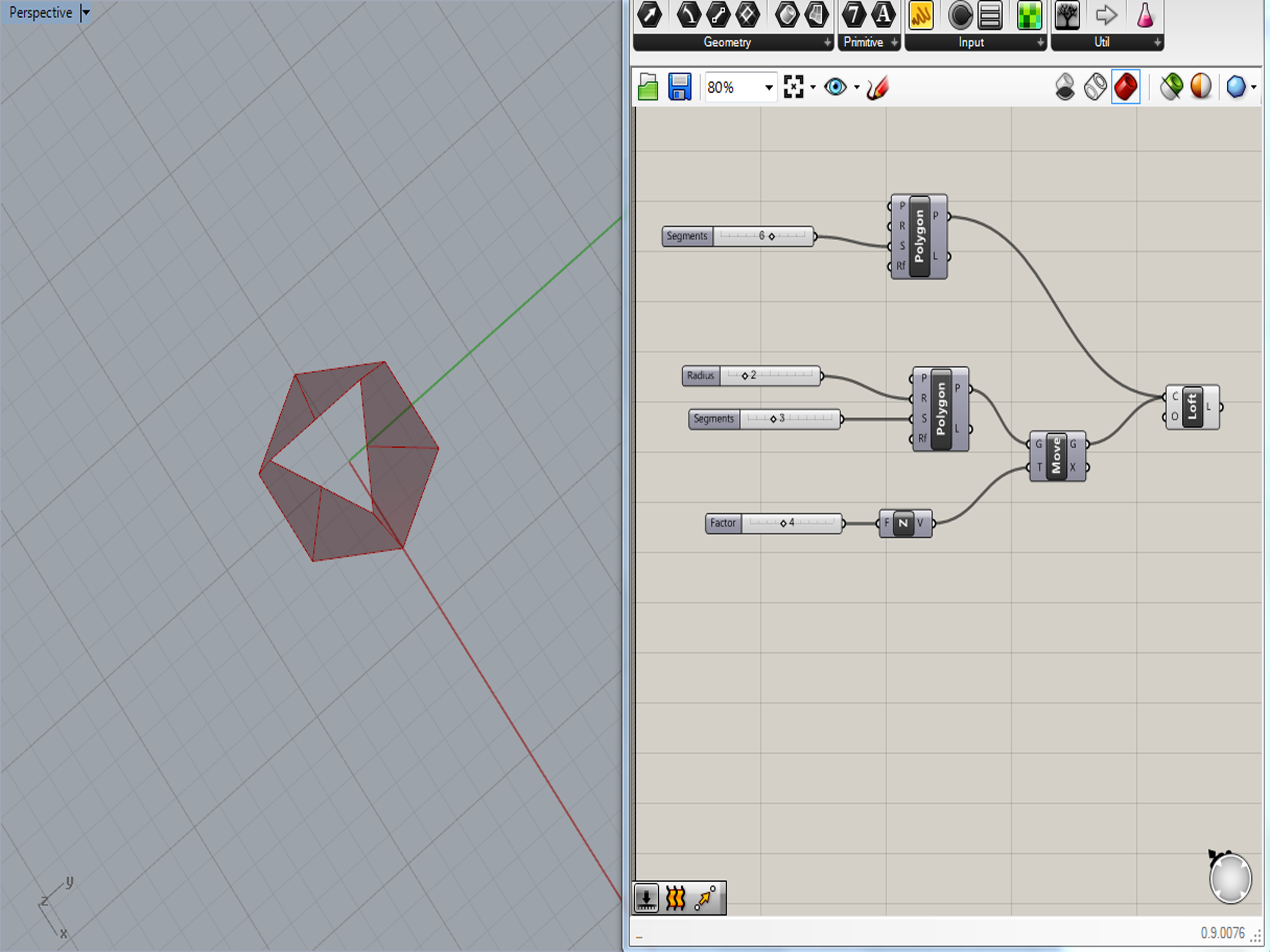Click the bake download icon at canvas bottom
The height and width of the screenshot is (952, 1270).
pyautogui.click(x=646, y=898)
